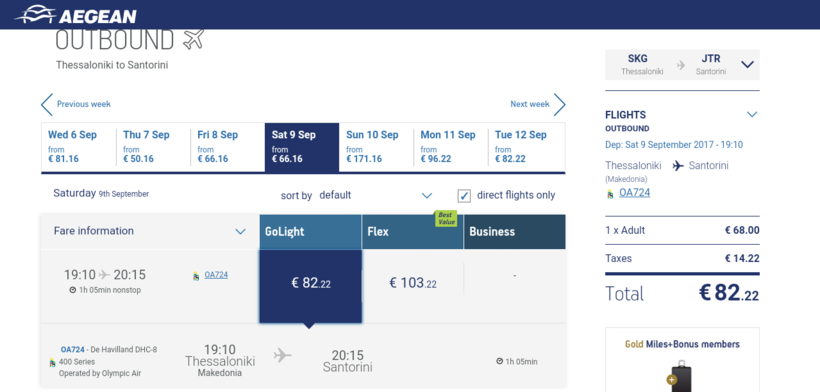The width and height of the screenshot is (820, 392).
Task: Click the Business fare column header
Action: (515, 232)
